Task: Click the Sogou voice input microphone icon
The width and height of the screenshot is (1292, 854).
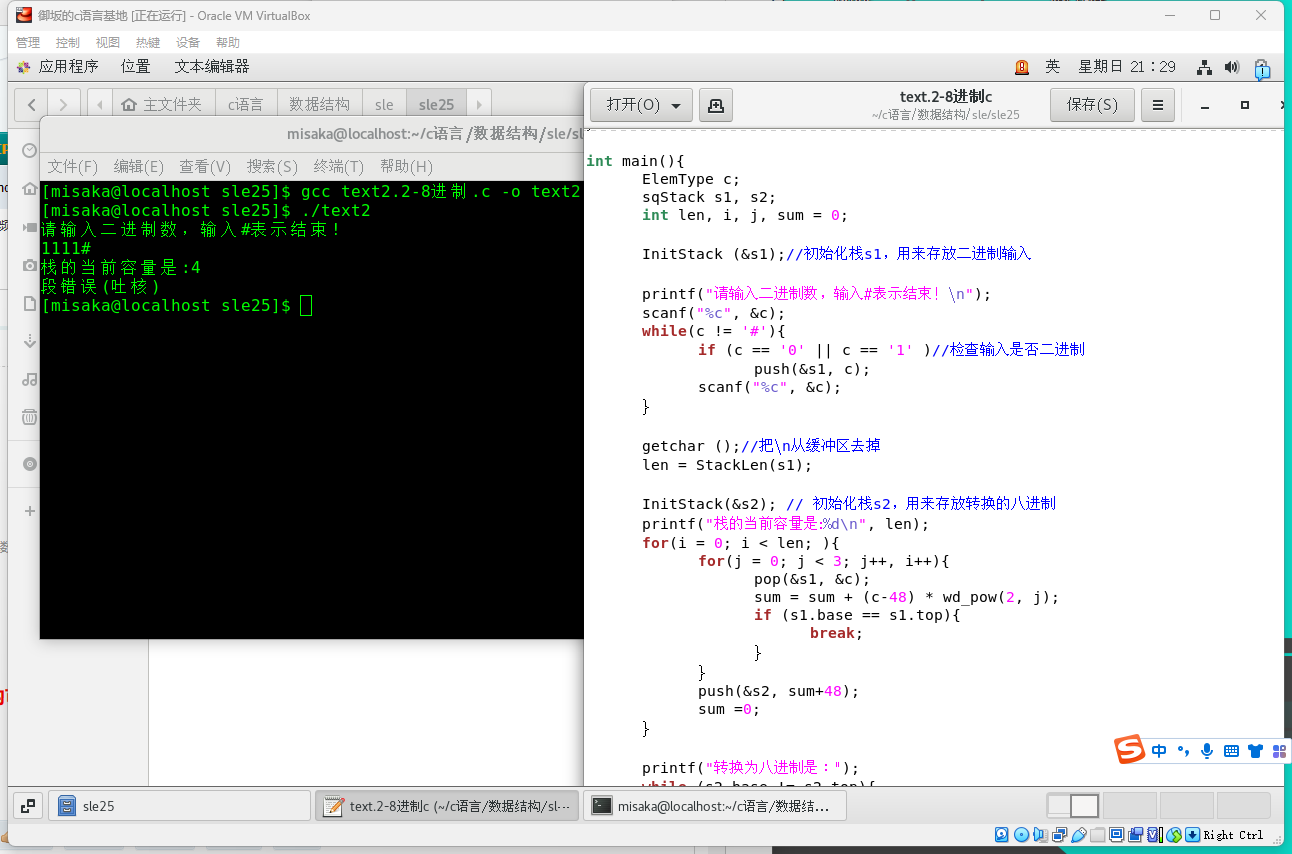Action: click(1208, 751)
